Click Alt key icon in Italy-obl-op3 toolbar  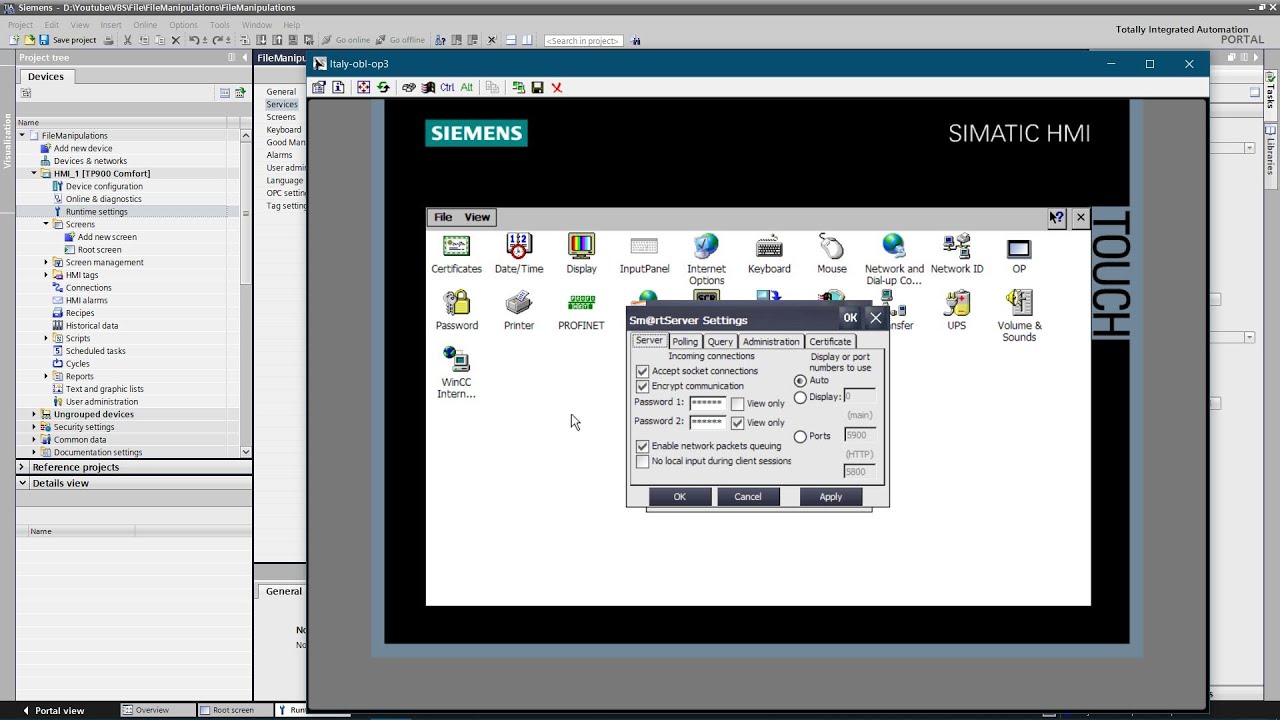pos(466,88)
